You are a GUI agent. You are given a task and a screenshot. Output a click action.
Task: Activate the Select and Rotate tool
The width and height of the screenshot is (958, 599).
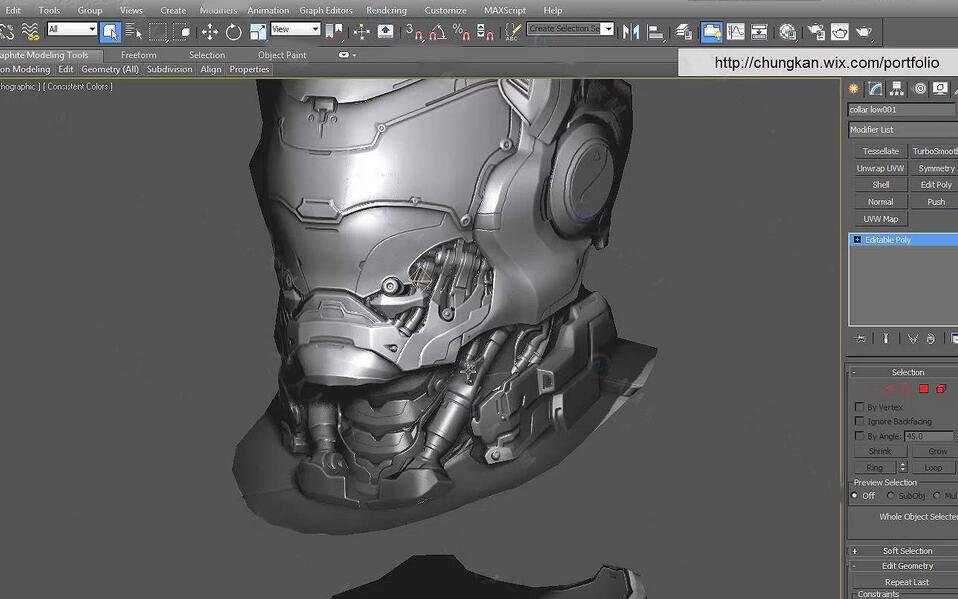(x=233, y=32)
